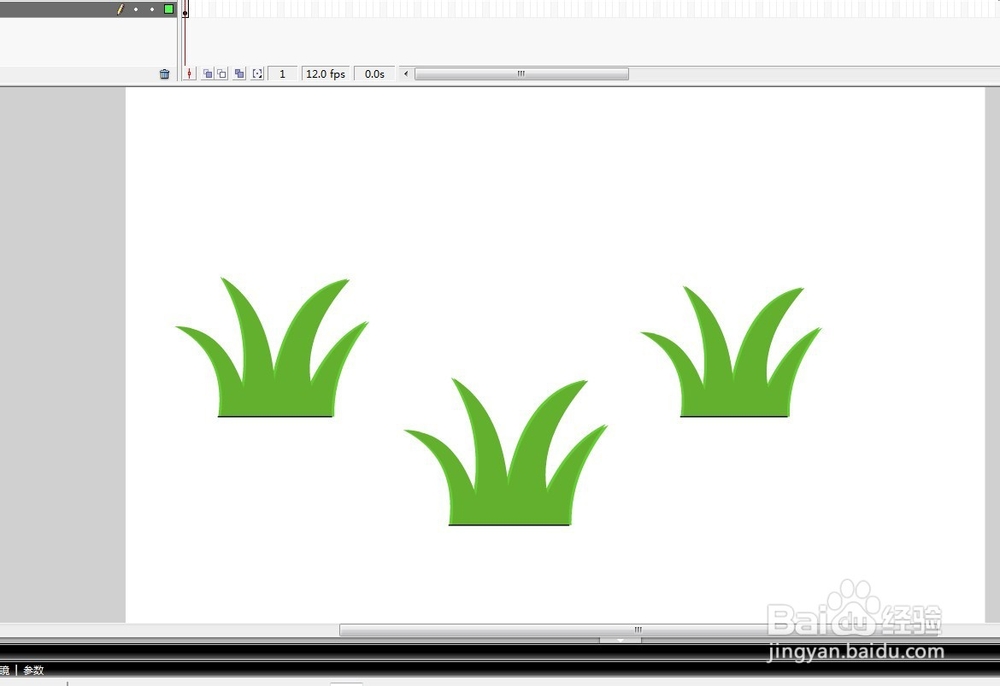1000x686 pixels.
Task: Click the timeline horizontal scrollbar thumb
Action: 521,74
